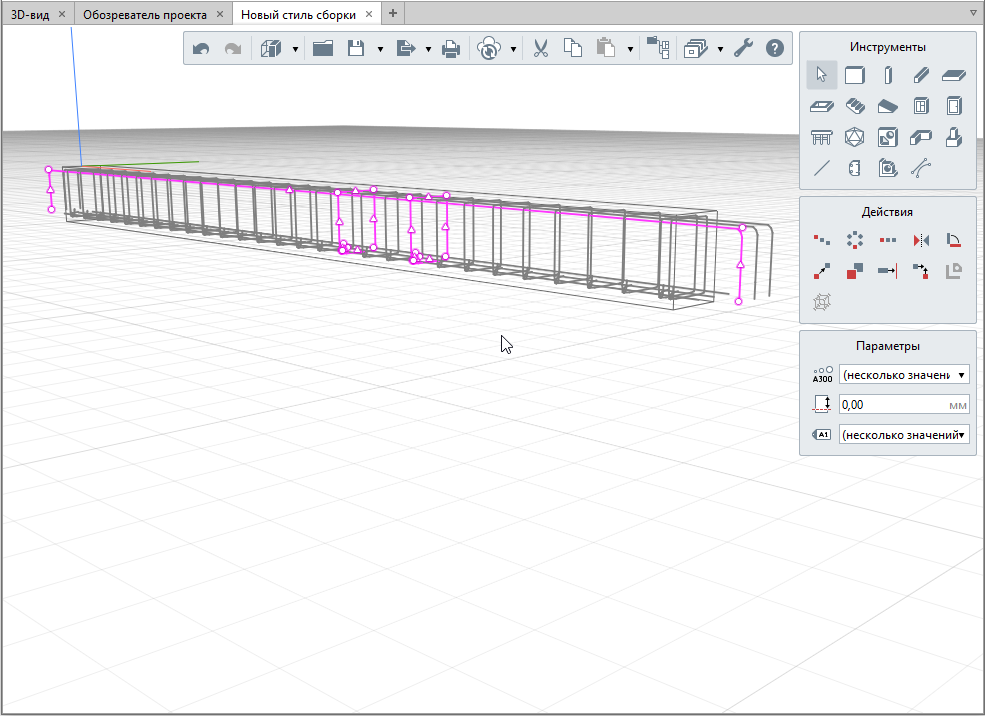
Task: Activate the Mirror action icon
Action: coord(921,240)
